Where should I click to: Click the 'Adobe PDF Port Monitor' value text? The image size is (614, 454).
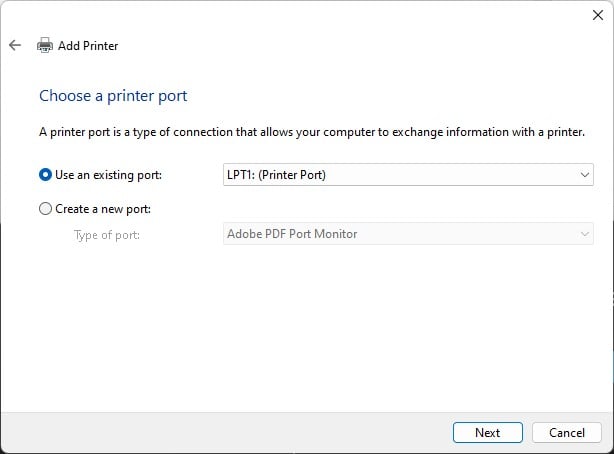click(x=292, y=234)
